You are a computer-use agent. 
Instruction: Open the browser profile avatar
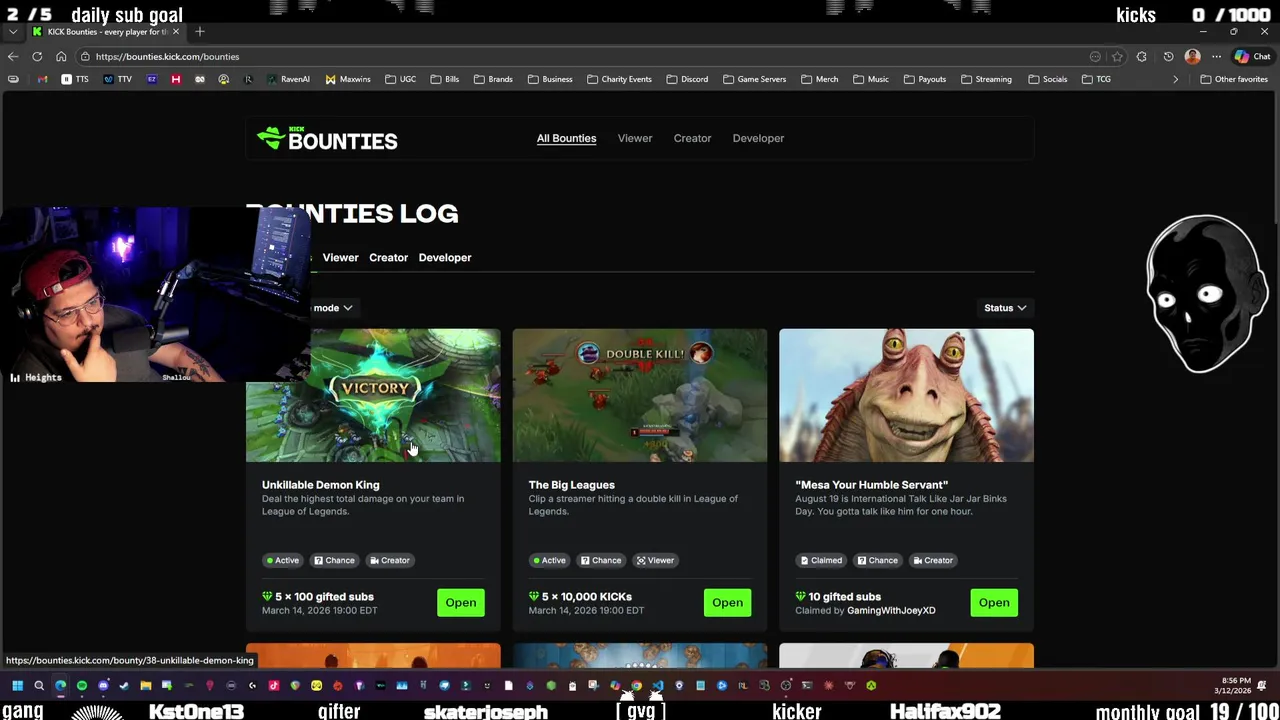click(1192, 57)
